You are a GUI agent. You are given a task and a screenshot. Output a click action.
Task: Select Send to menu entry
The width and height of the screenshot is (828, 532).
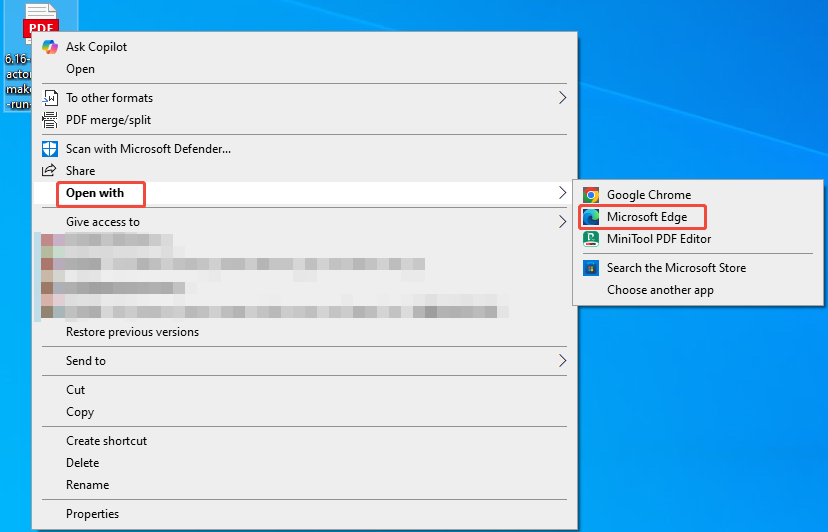(304, 361)
